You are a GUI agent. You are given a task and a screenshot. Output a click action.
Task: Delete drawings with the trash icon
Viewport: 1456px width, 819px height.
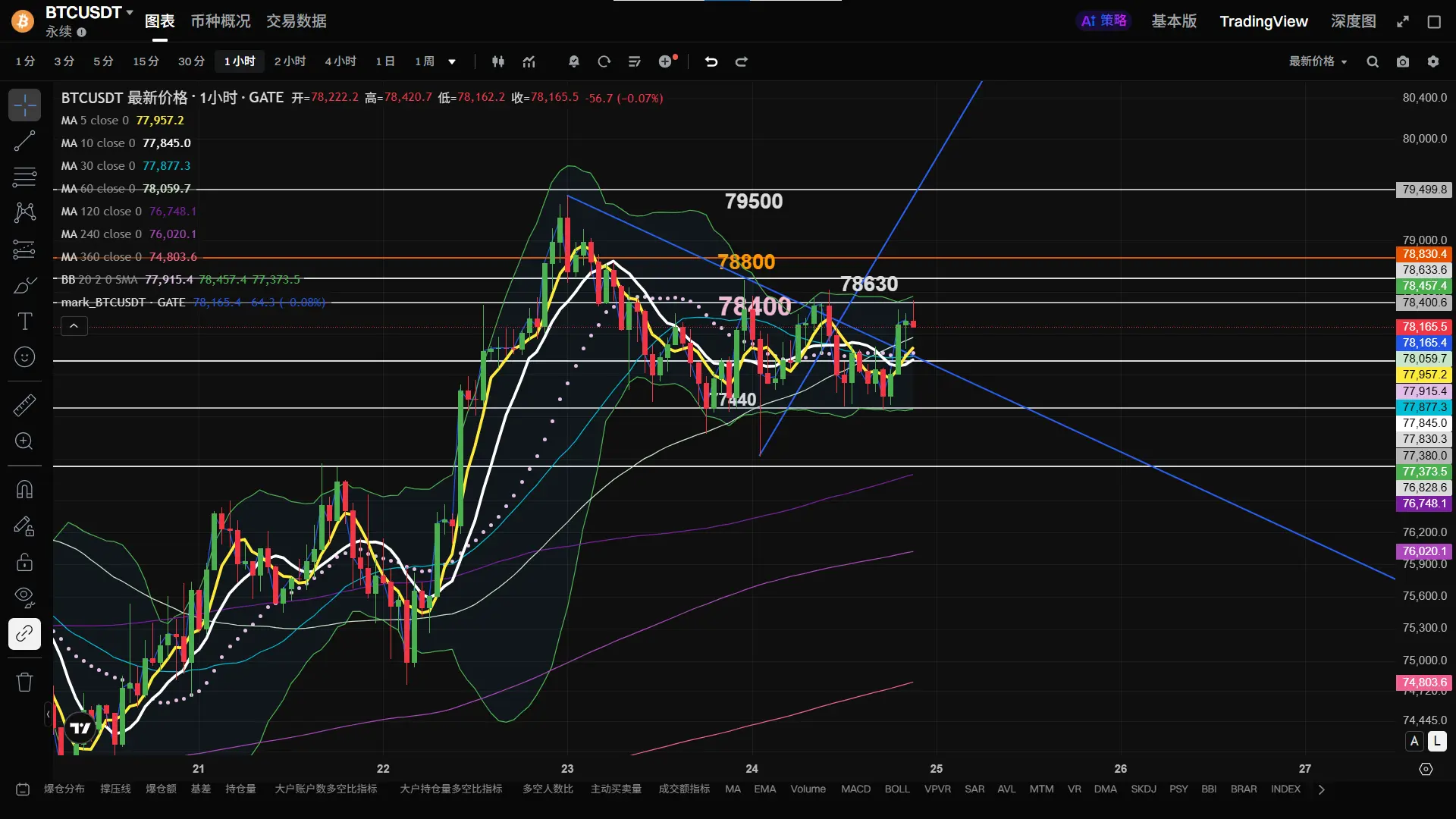[x=24, y=682]
